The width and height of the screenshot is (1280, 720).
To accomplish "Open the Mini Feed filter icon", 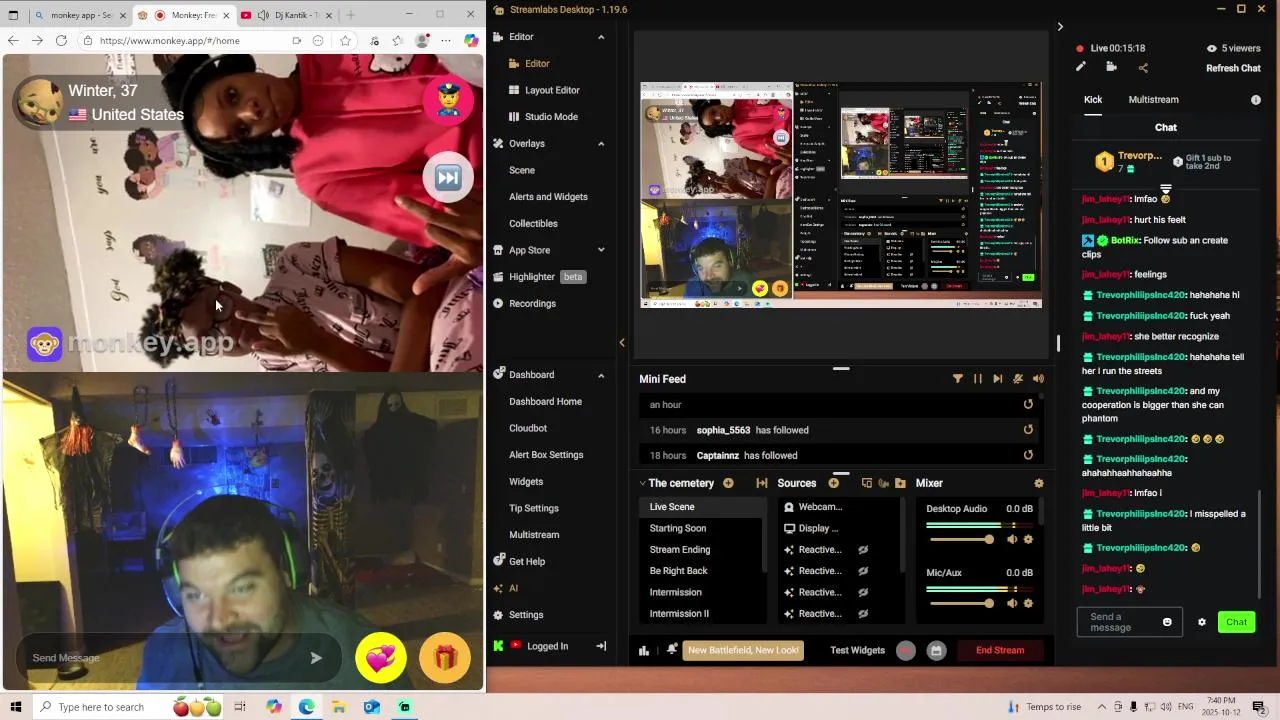I will click(x=957, y=379).
